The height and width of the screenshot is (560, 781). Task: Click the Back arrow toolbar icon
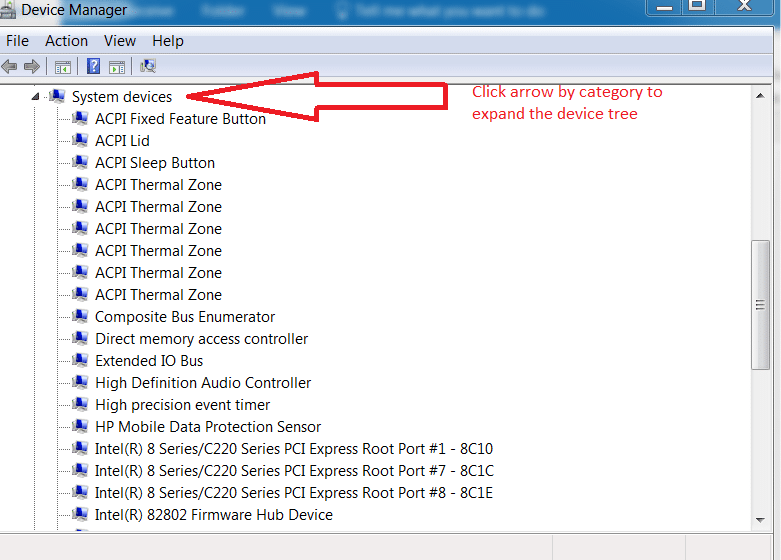point(10,67)
